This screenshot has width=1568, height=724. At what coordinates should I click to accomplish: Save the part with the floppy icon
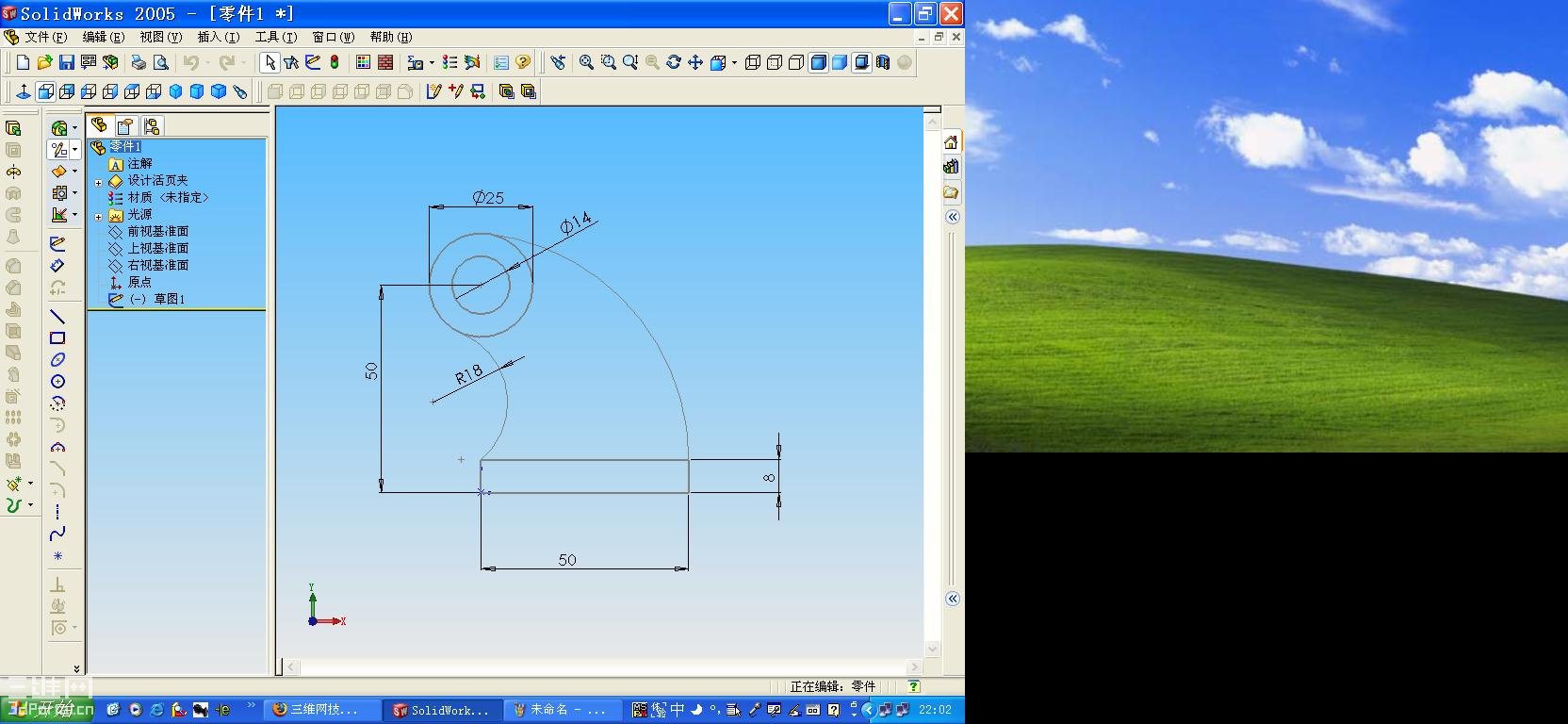(x=66, y=62)
